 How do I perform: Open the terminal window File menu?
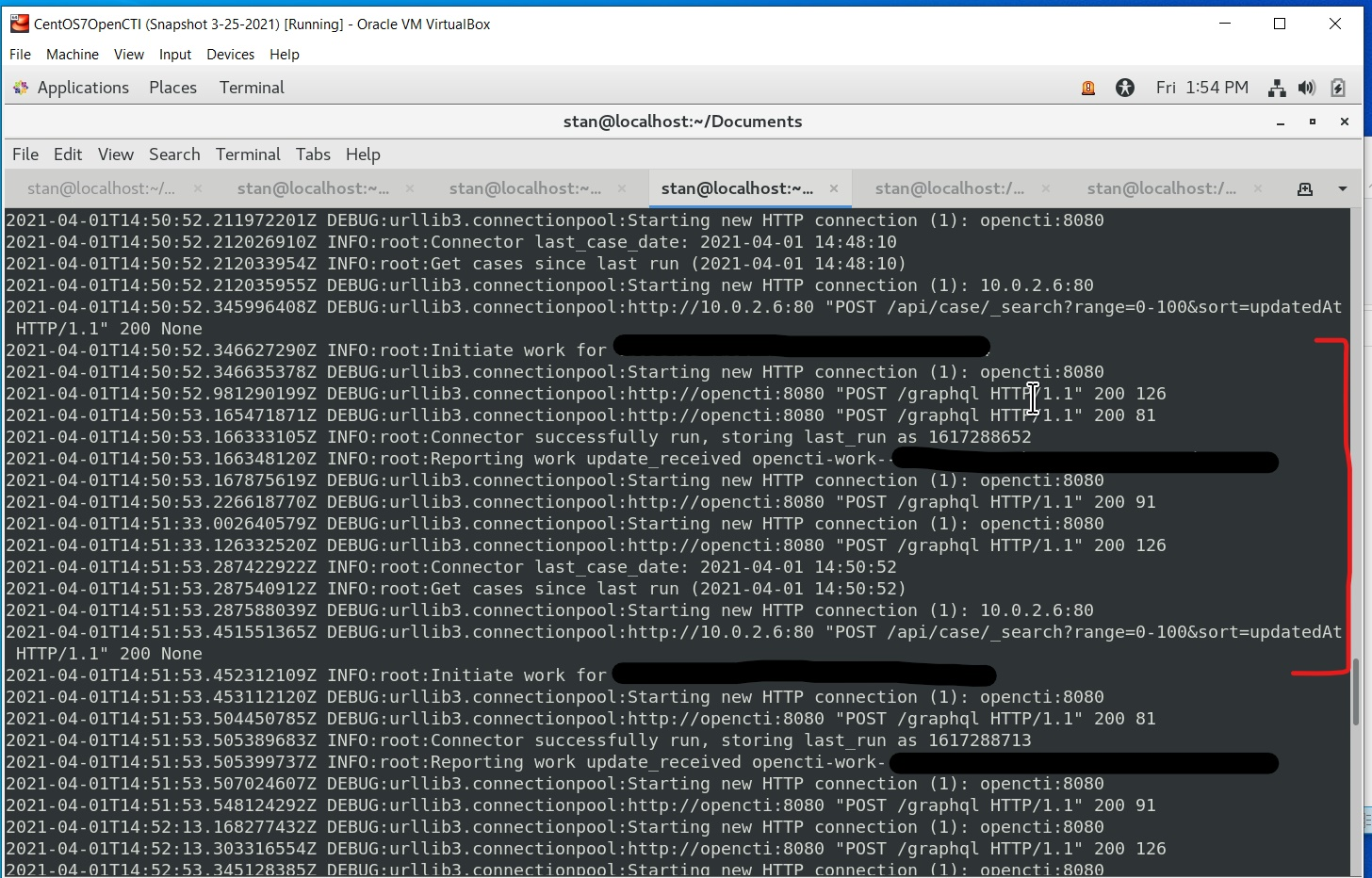pyautogui.click(x=25, y=154)
